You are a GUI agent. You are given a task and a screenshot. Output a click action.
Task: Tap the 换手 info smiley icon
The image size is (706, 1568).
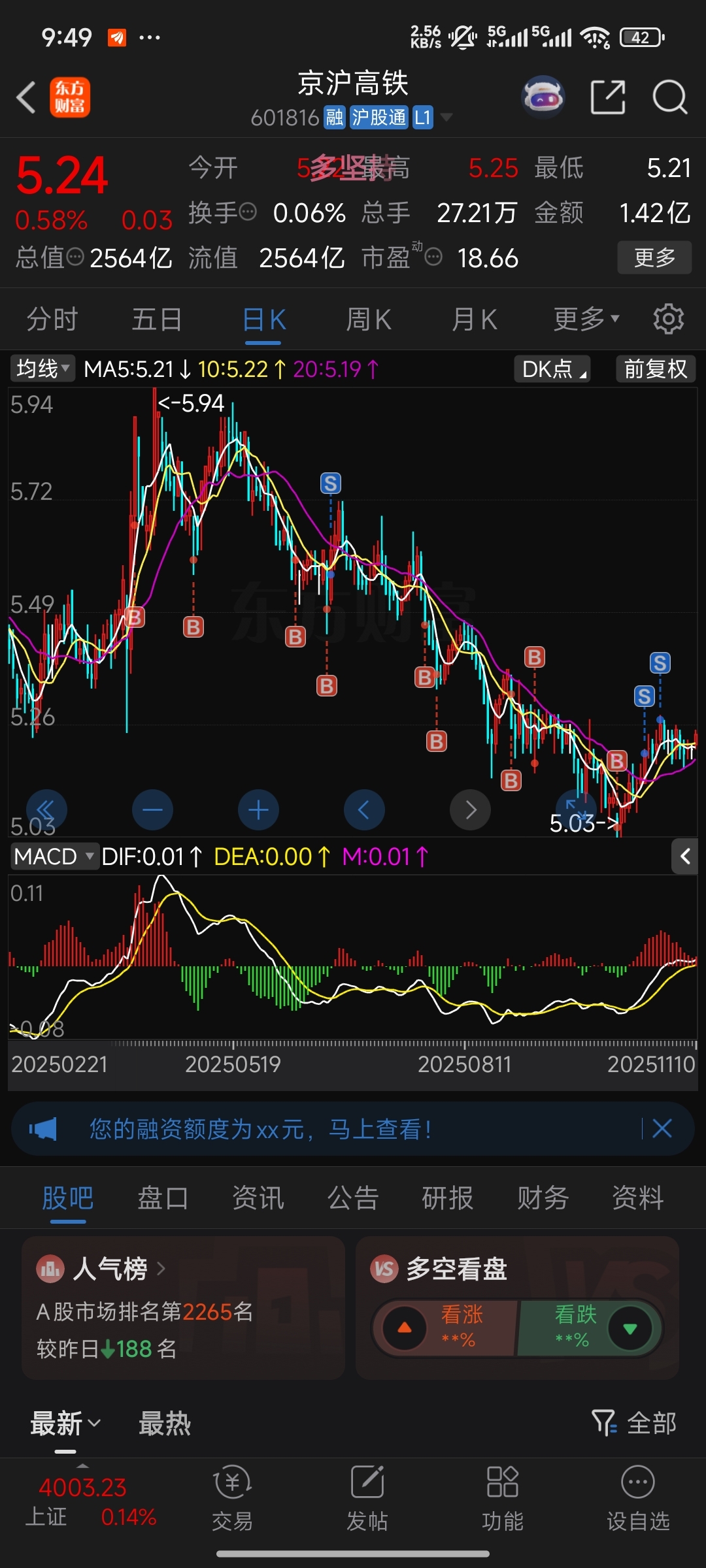click(248, 212)
